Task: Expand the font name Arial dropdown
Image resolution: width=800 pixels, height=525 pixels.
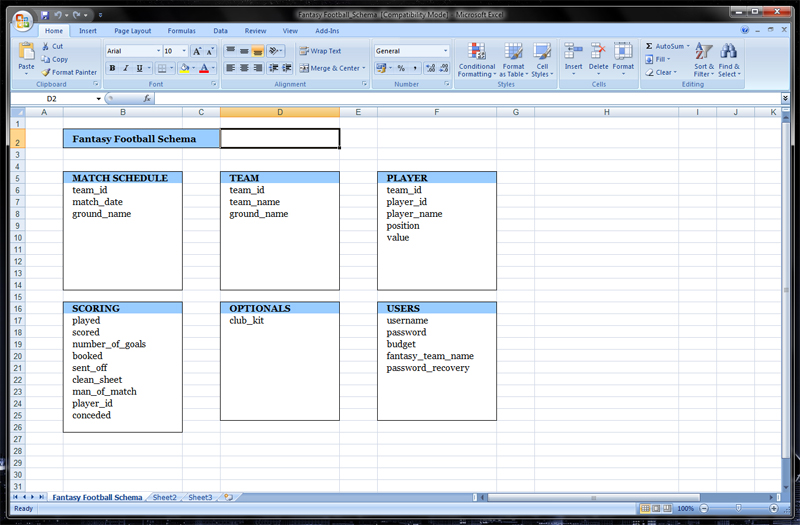Action: pyautogui.click(x=158, y=51)
